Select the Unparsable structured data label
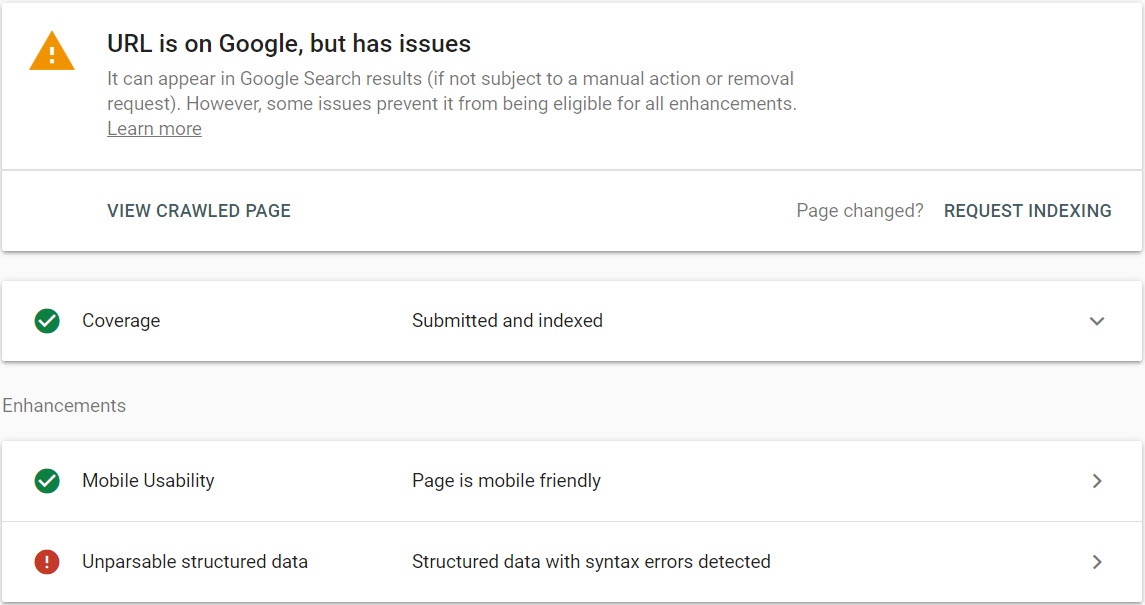The height and width of the screenshot is (605, 1145). (x=195, y=561)
